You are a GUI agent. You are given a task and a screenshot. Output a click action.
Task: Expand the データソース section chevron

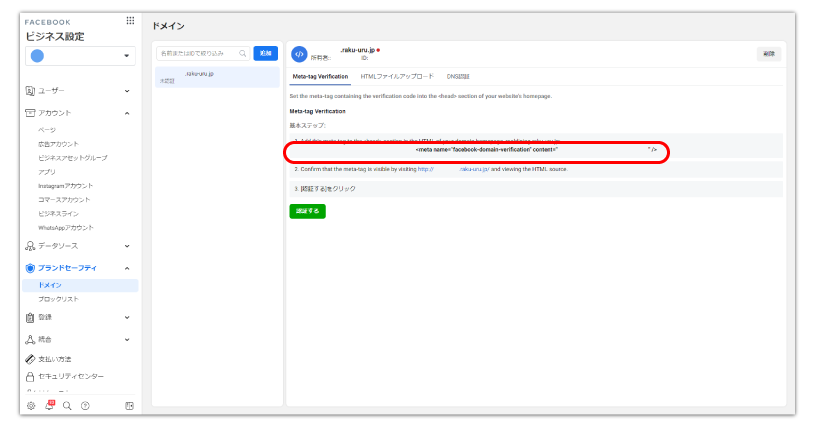127,246
